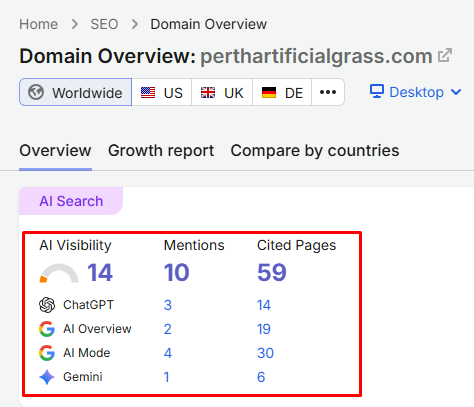Click the desktop monitor icon
The height and width of the screenshot is (407, 474).
tap(377, 91)
